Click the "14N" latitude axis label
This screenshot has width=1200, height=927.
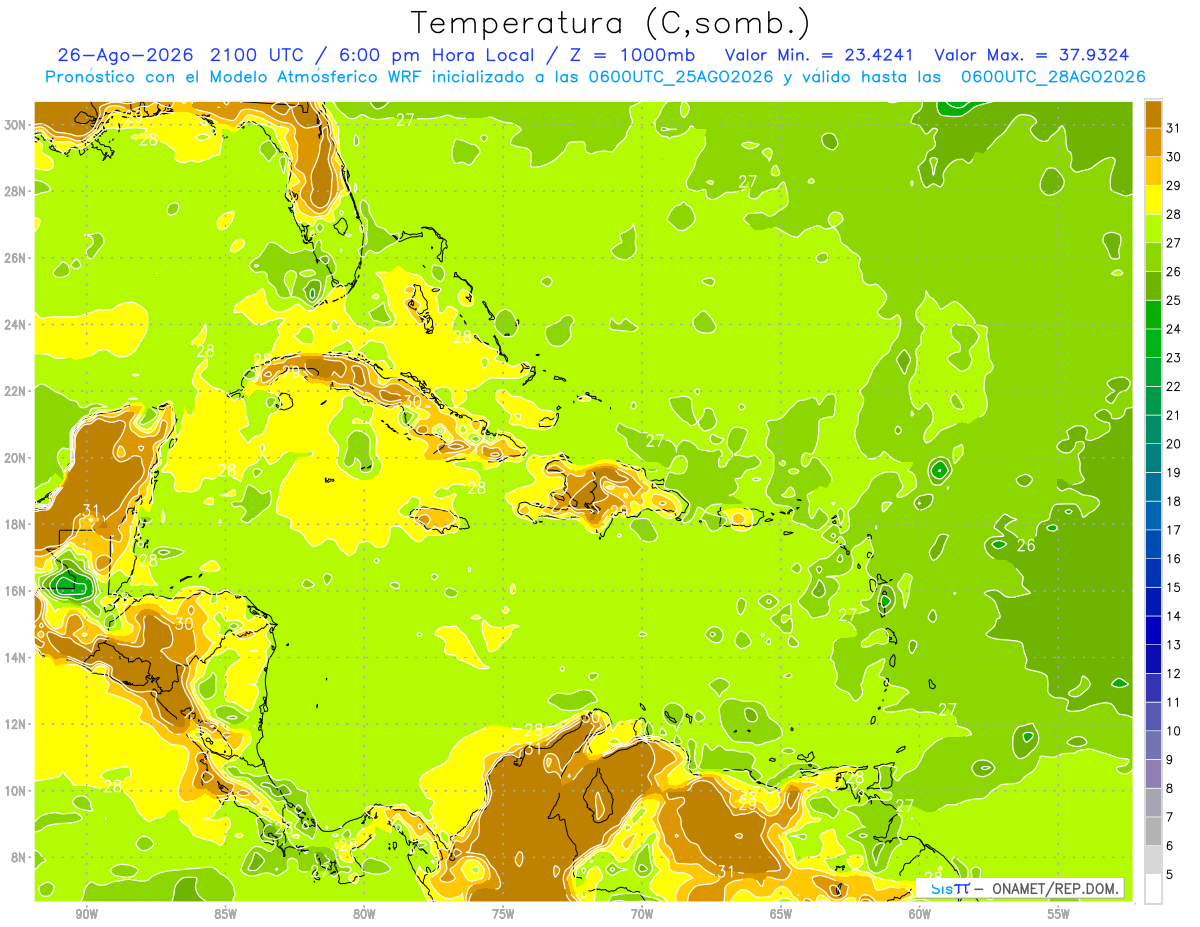[15, 657]
